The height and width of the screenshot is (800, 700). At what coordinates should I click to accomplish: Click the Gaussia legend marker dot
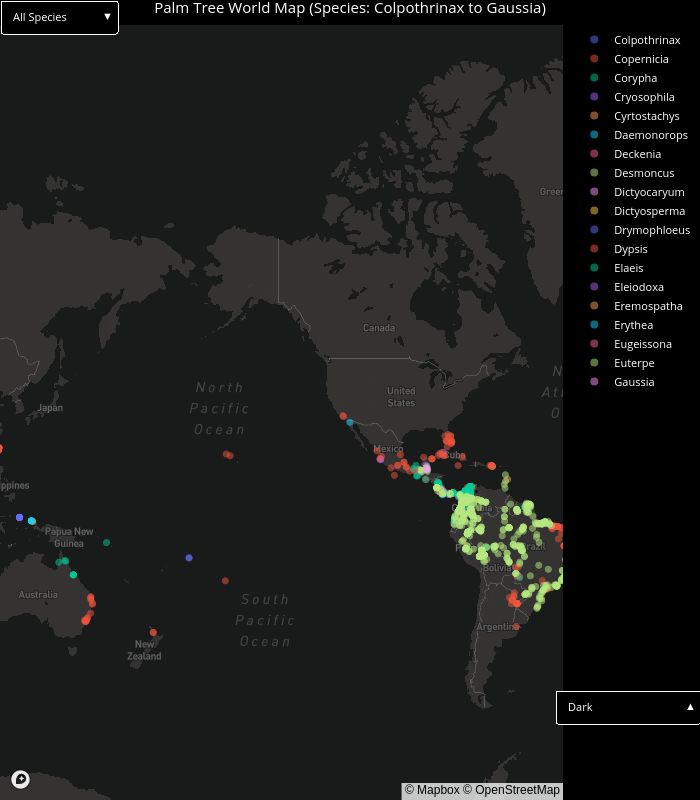[594, 382]
